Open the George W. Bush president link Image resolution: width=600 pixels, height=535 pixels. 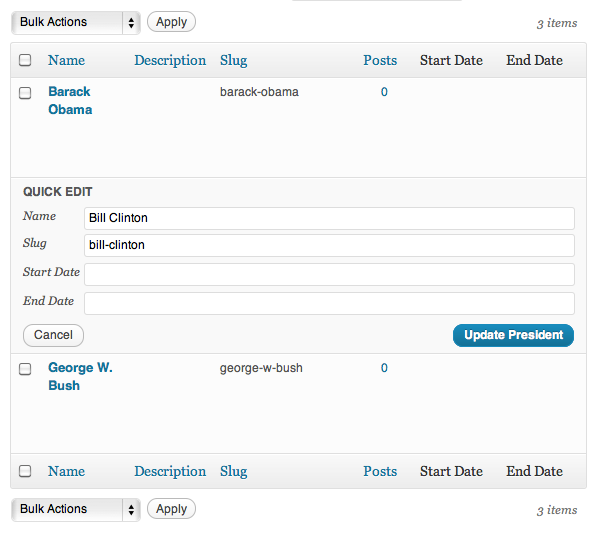(x=80, y=377)
